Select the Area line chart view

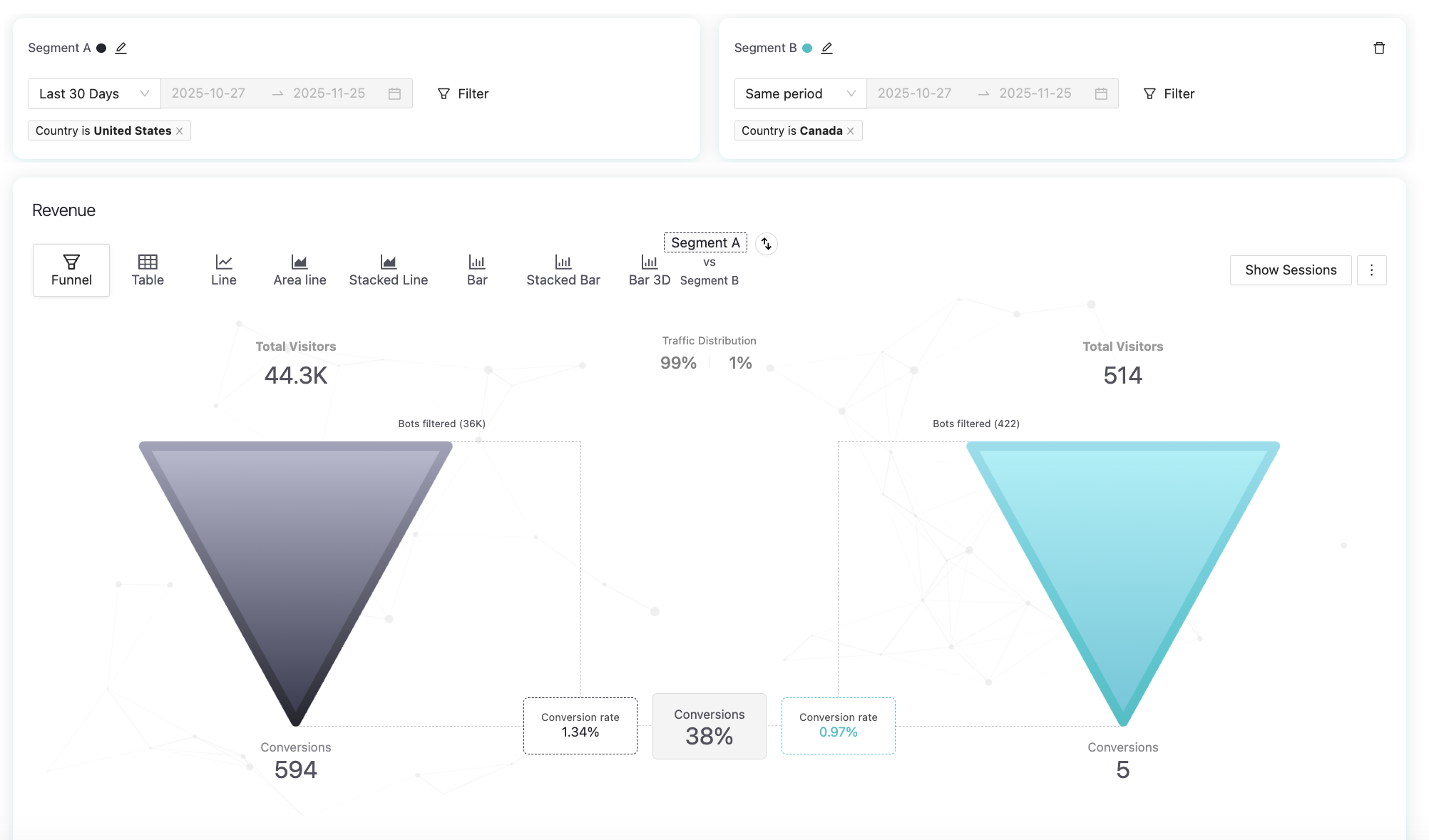[299, 270]
